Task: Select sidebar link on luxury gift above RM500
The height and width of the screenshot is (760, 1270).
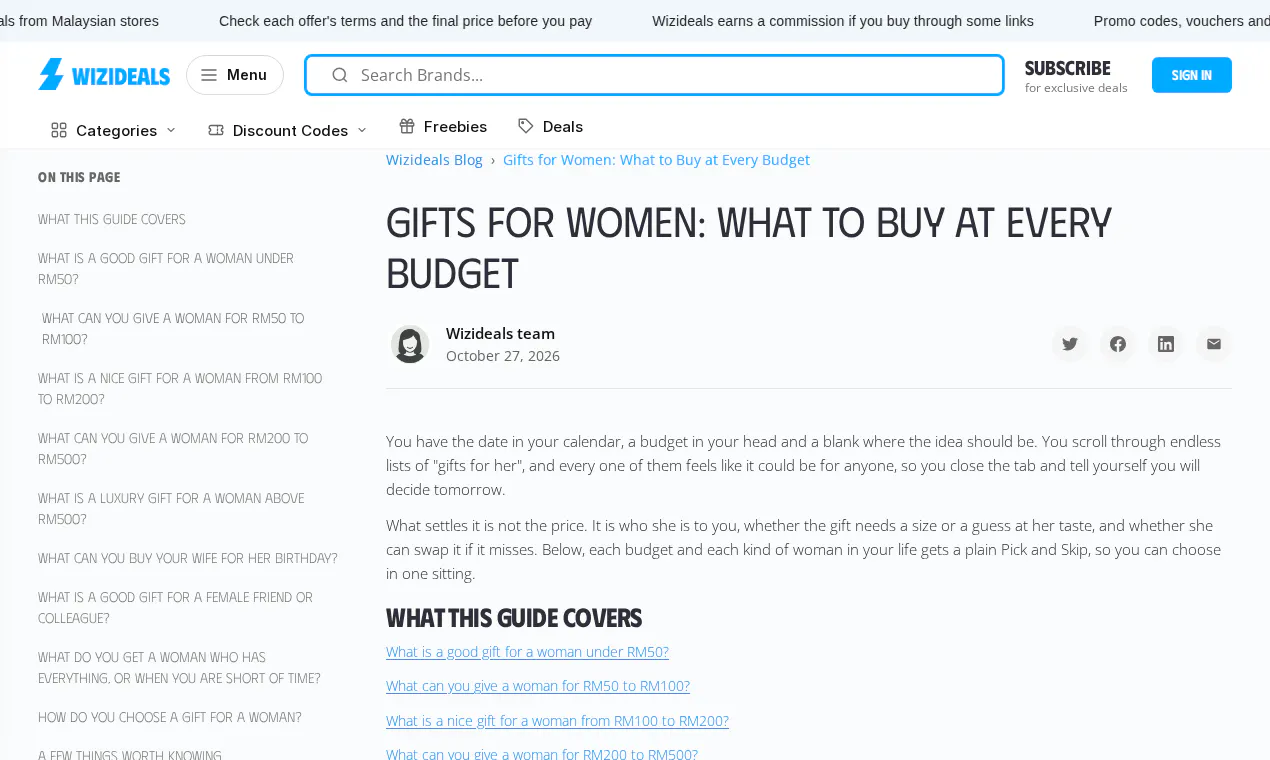Action: point(171,508)
